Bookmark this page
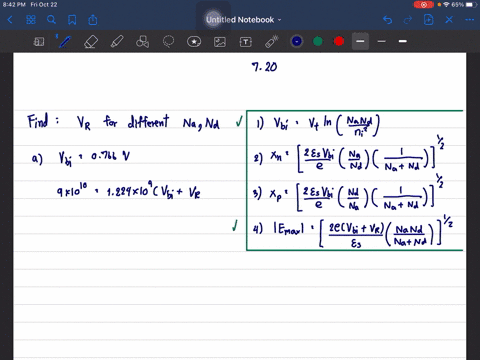 (x=72, y=20)
